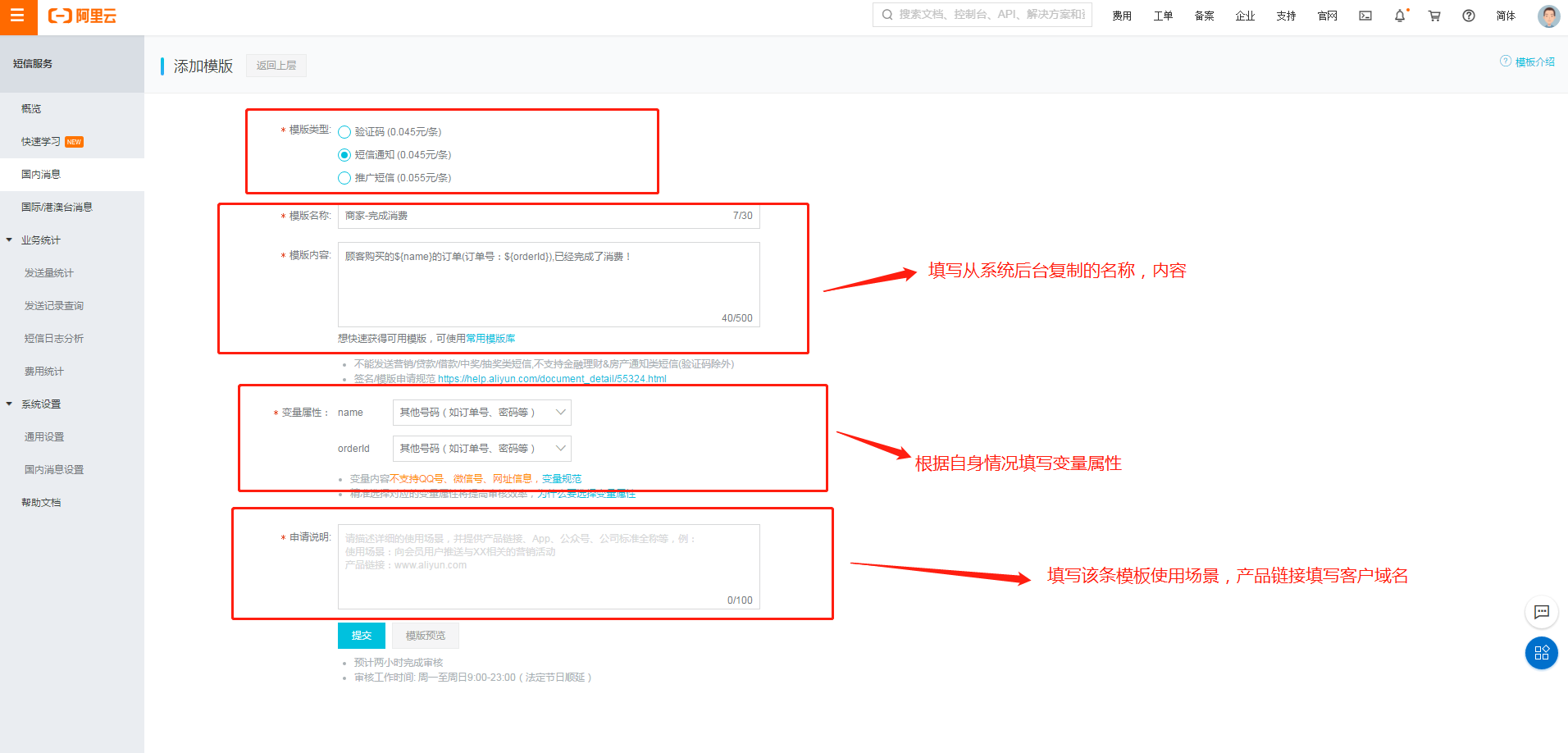The height and width of the screenshot is (753, 1568).
Task: Click the 申请说明 text area
Action: click(x=549, y=567)
